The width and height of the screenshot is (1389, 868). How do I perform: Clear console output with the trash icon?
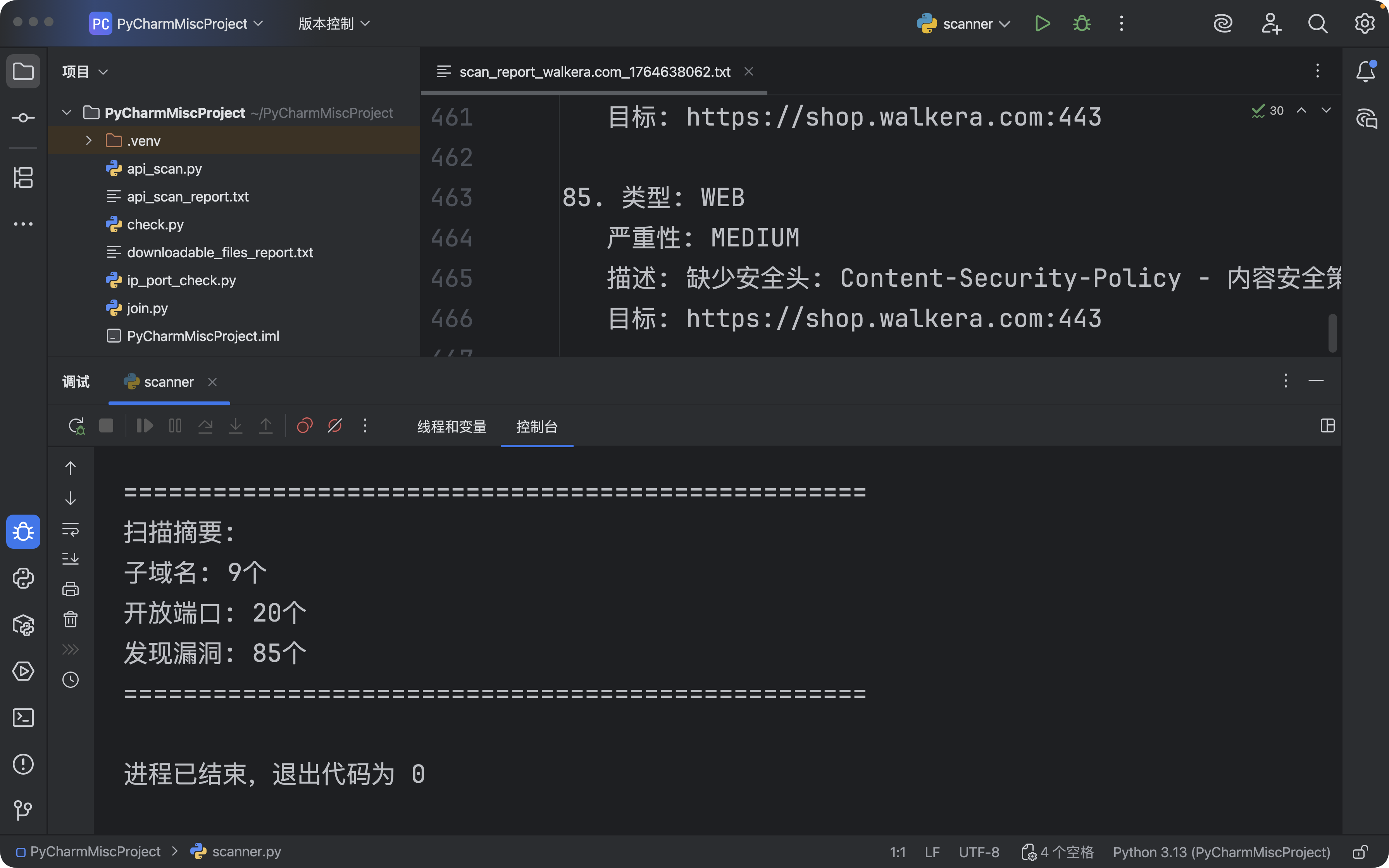(x=71, y=620)
